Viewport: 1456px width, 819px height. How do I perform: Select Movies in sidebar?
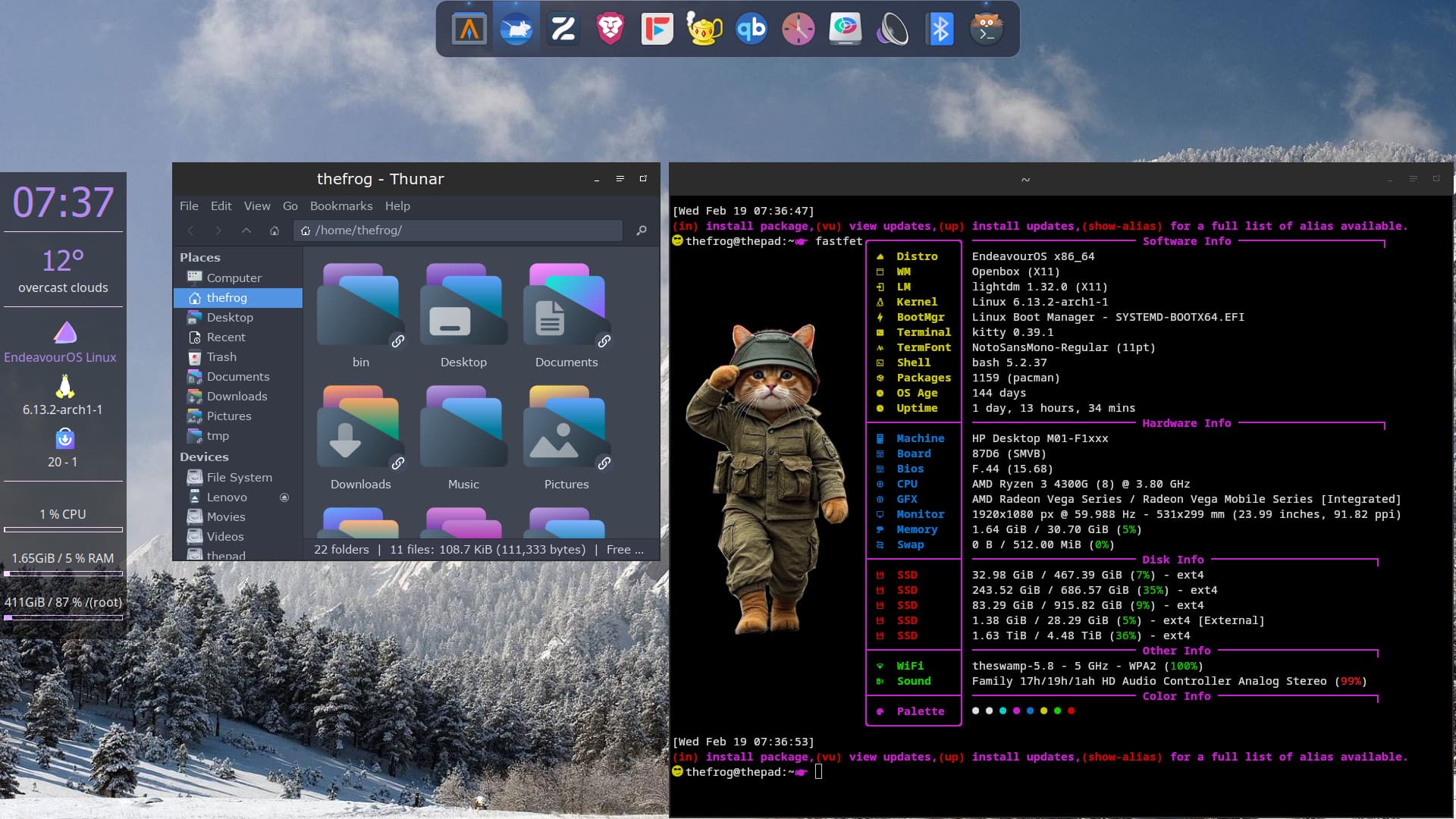coord(238,517)
